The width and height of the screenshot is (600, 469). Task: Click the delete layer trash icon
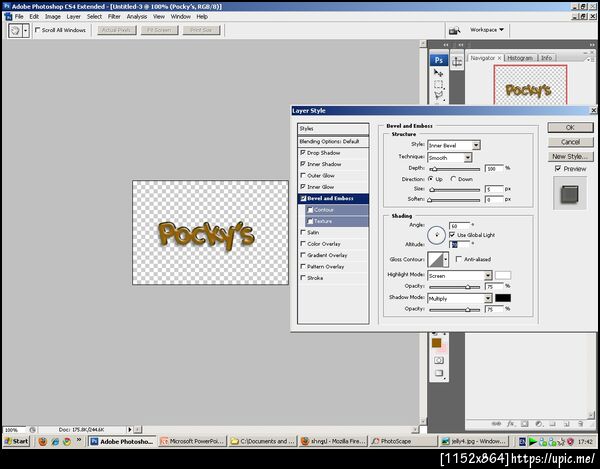pyautogui.click(x=580, y=424)
